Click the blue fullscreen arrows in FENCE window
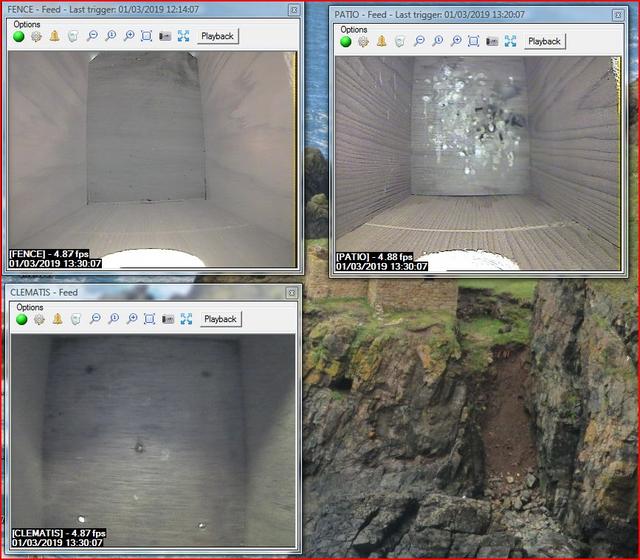Screen dimensions: 640x560 184,36
